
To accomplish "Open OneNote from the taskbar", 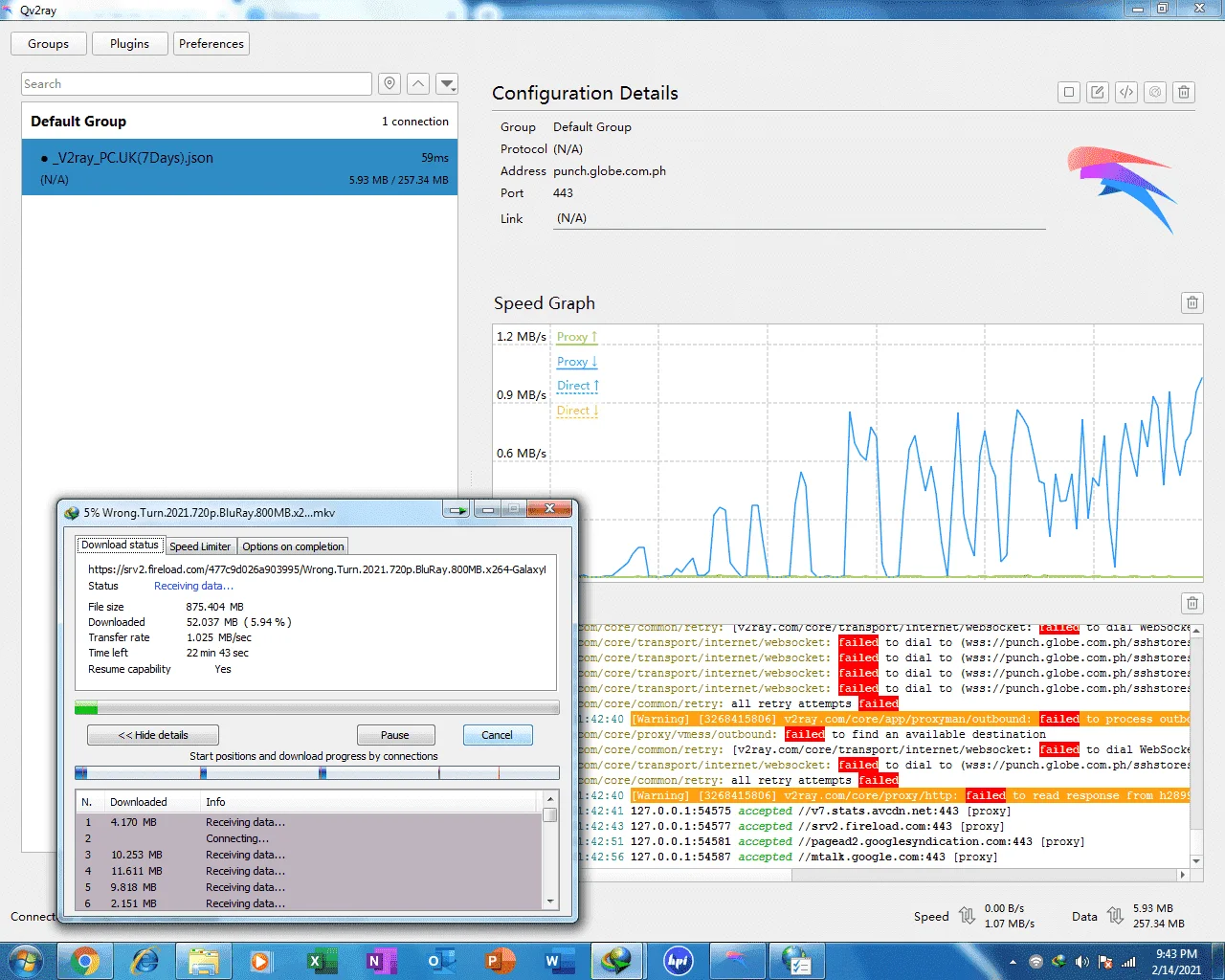I will pyautogui.click(x=380, y=961).
